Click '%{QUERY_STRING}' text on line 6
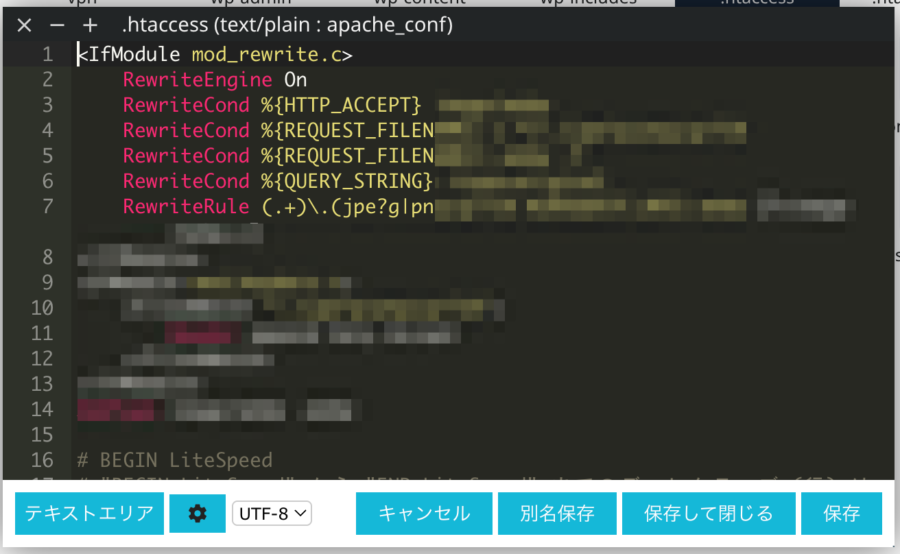The height and width of the screenshot is (554, 900). [347, 181]
